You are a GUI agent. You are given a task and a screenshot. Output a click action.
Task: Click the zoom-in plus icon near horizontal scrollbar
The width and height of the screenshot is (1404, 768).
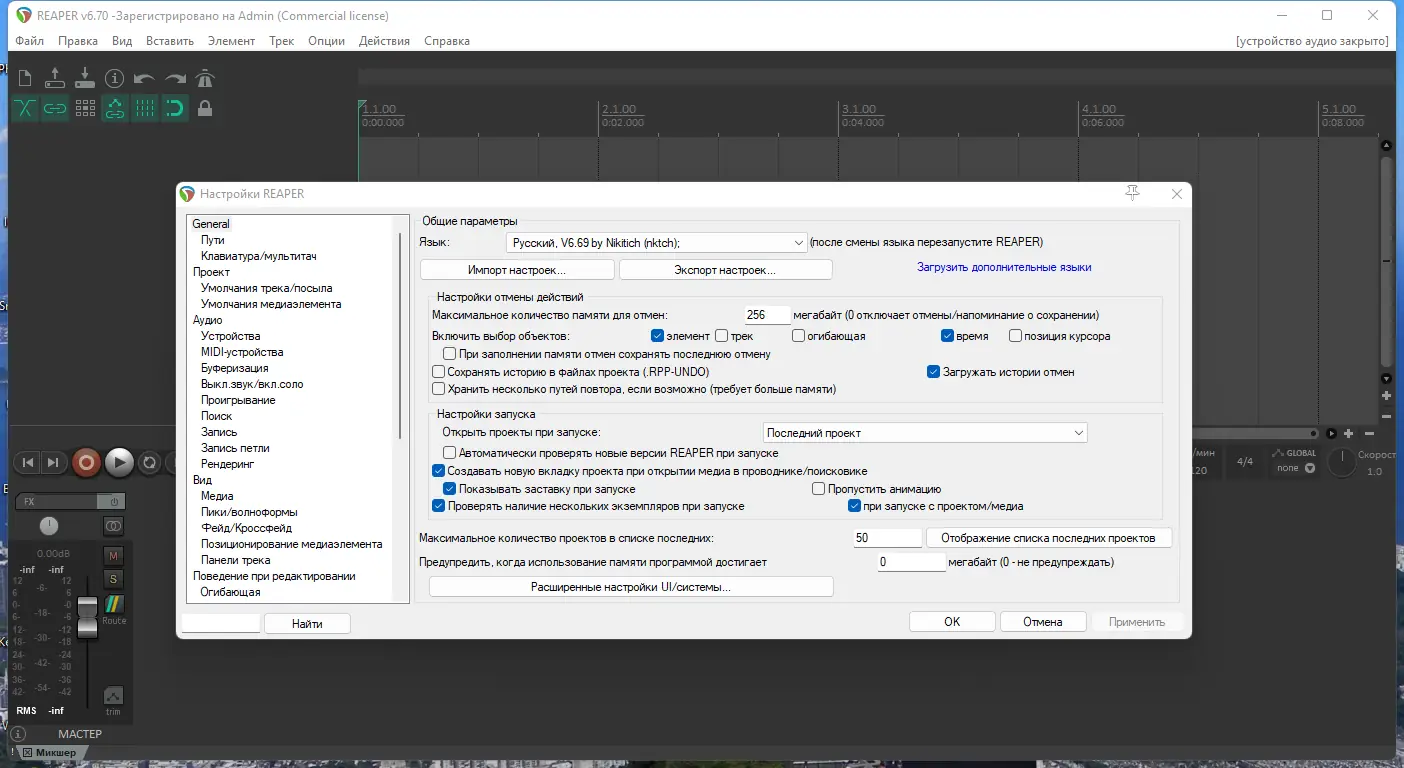[x=1349, y=433]
